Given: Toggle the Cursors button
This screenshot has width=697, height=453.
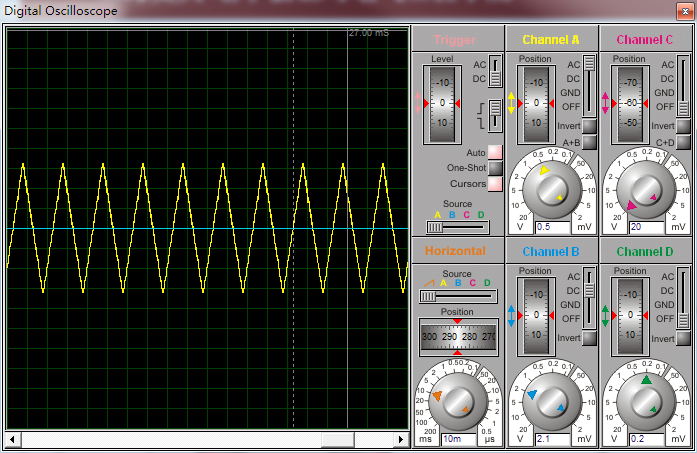Looking at the screenshot, I should 494,184.
